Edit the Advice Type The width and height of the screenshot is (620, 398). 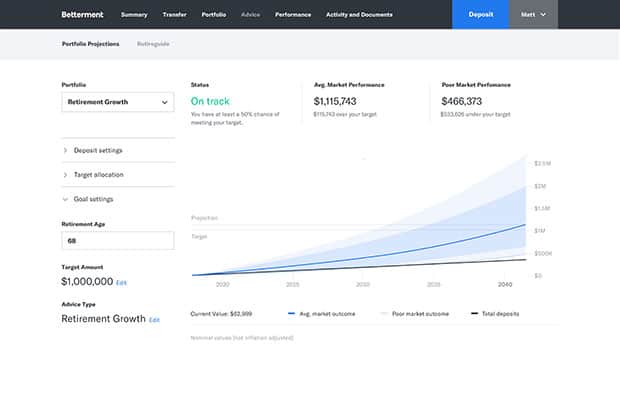pyautogui.click(x=154, y=320)
